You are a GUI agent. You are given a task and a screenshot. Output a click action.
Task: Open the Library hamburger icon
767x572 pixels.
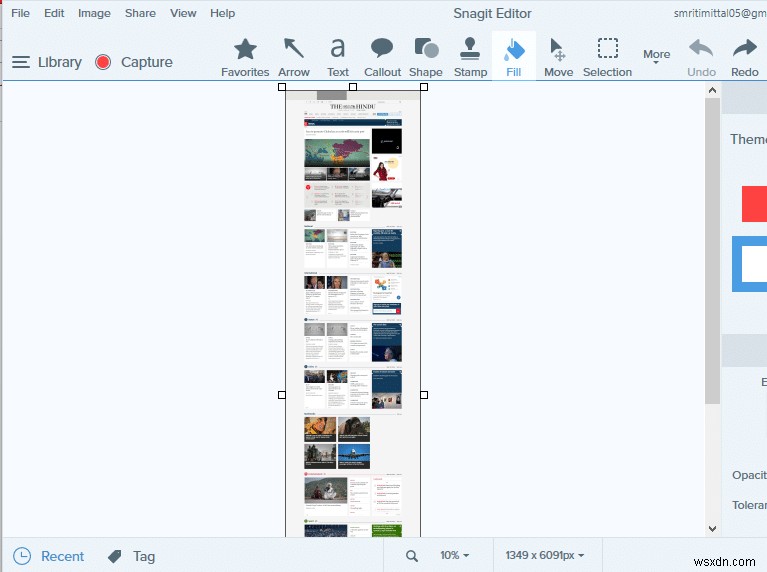tap(21, 62)
